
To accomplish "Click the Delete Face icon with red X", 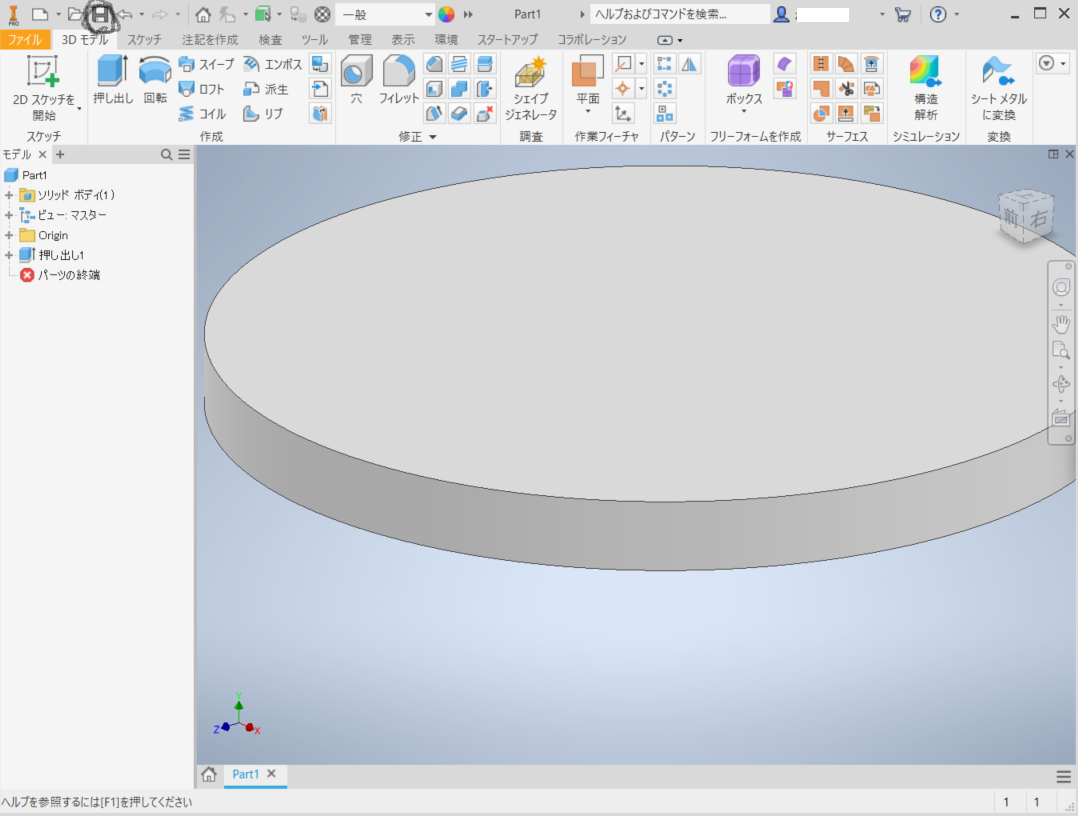I will coord(485,113).
